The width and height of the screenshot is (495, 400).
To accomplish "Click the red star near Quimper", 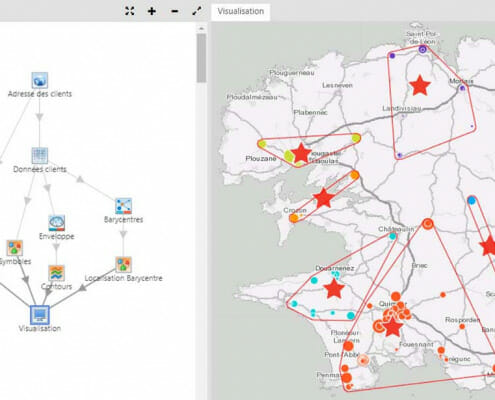I will [x=393, y=326].
